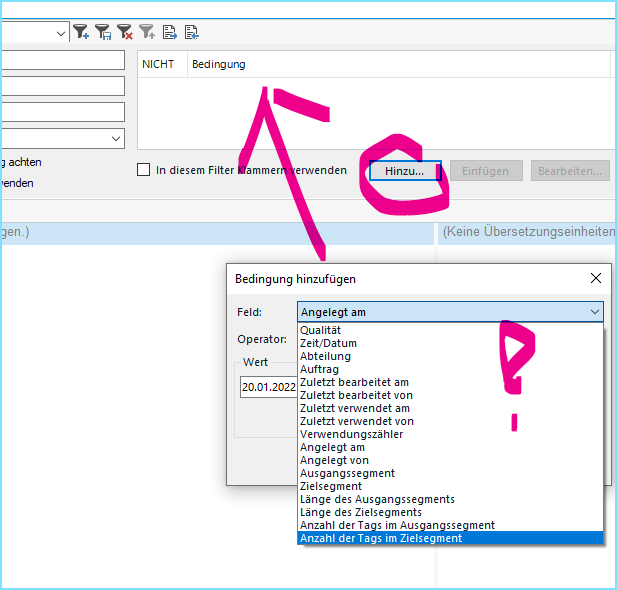The image size is (617, 590).
Task: Expand the combo box above 'achten' label
Action: (115, 139)
